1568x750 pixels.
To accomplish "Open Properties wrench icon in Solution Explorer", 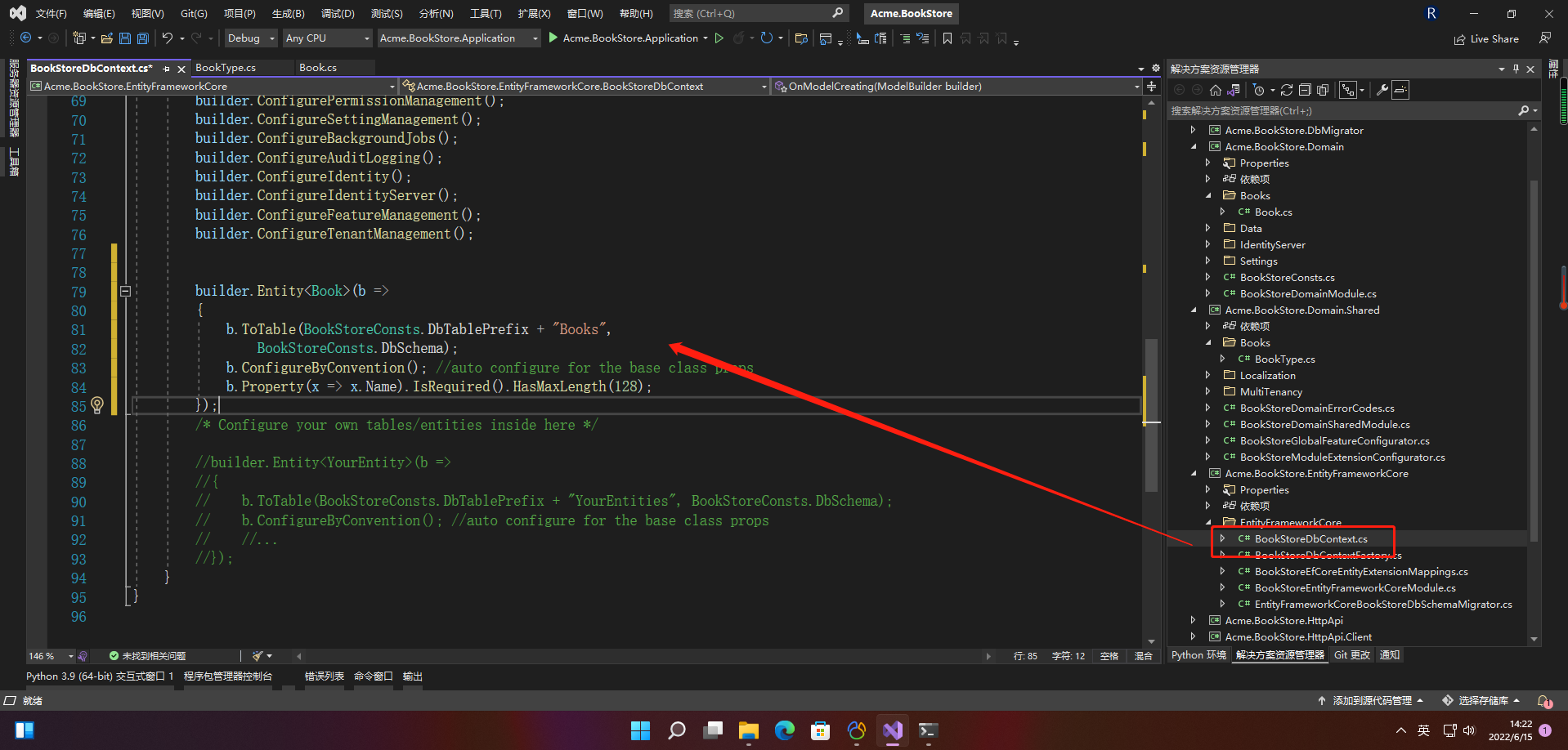I will point(1382,90).
